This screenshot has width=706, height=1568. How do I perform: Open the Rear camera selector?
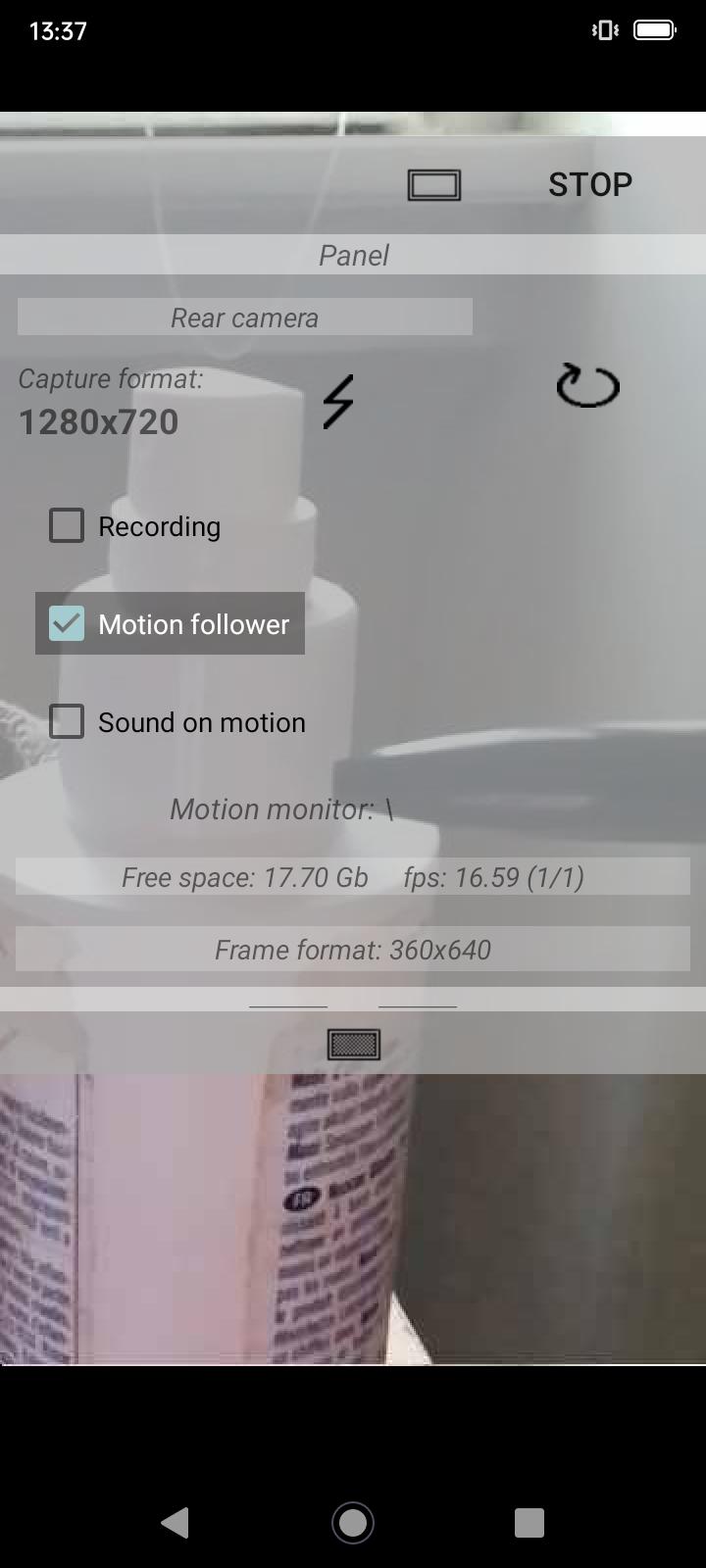[x=245, y=318]
